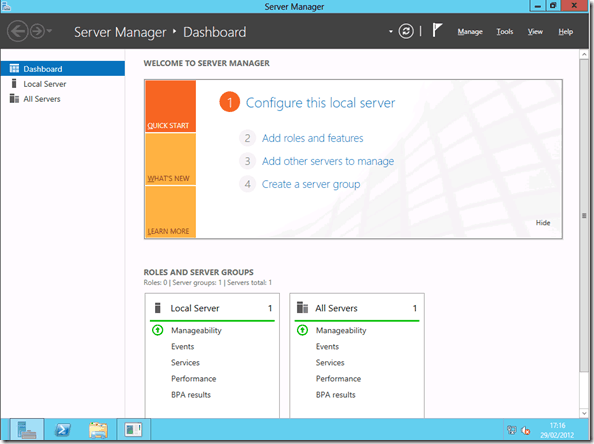Image resolution: width=594 pixels, height=444 pixels.
Task: Open Server Manager from the taskbar
Action: click(x=27, y=430)
